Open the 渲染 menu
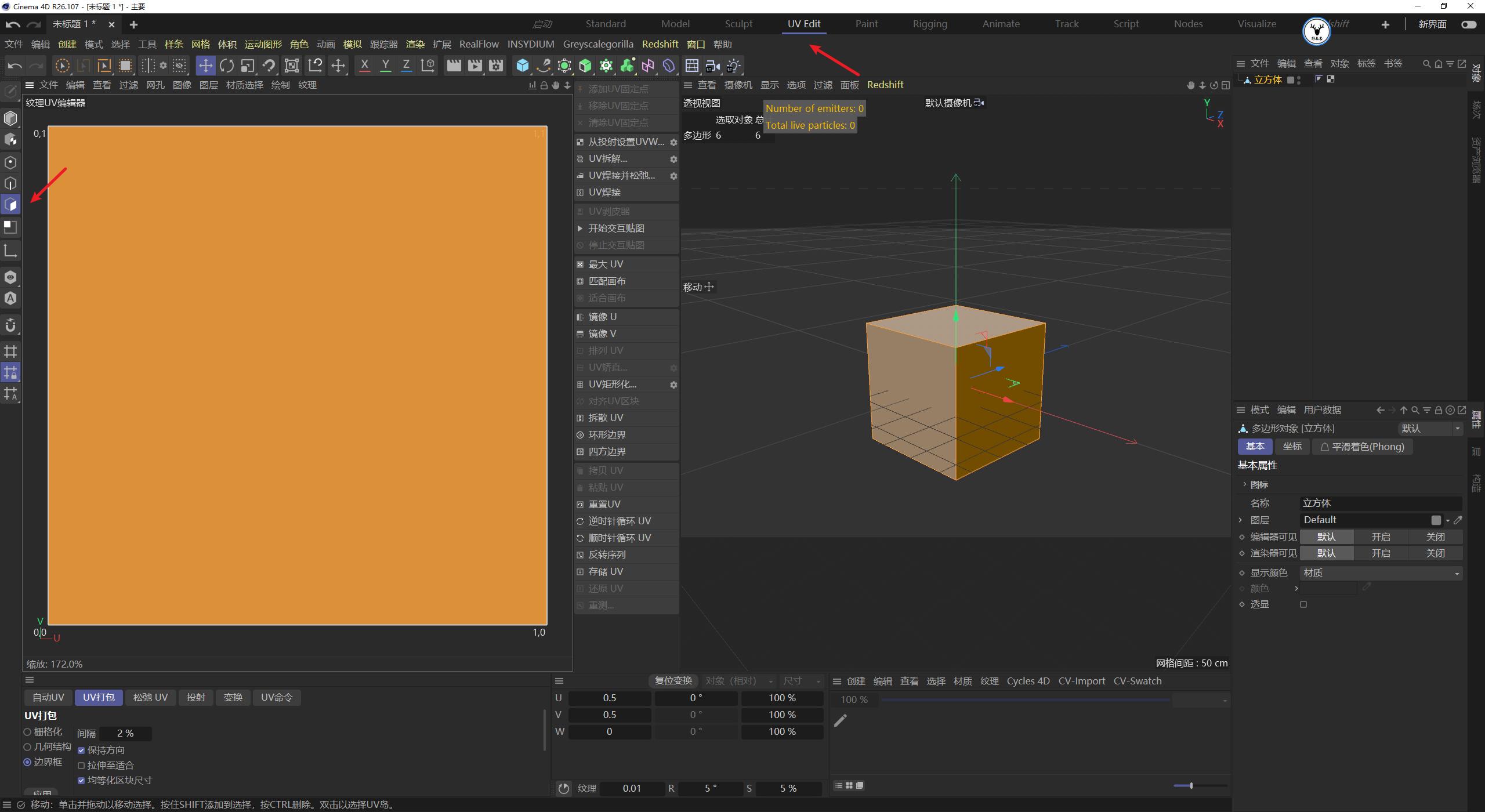Screen dimensions: 1485x812 [415, 44]
